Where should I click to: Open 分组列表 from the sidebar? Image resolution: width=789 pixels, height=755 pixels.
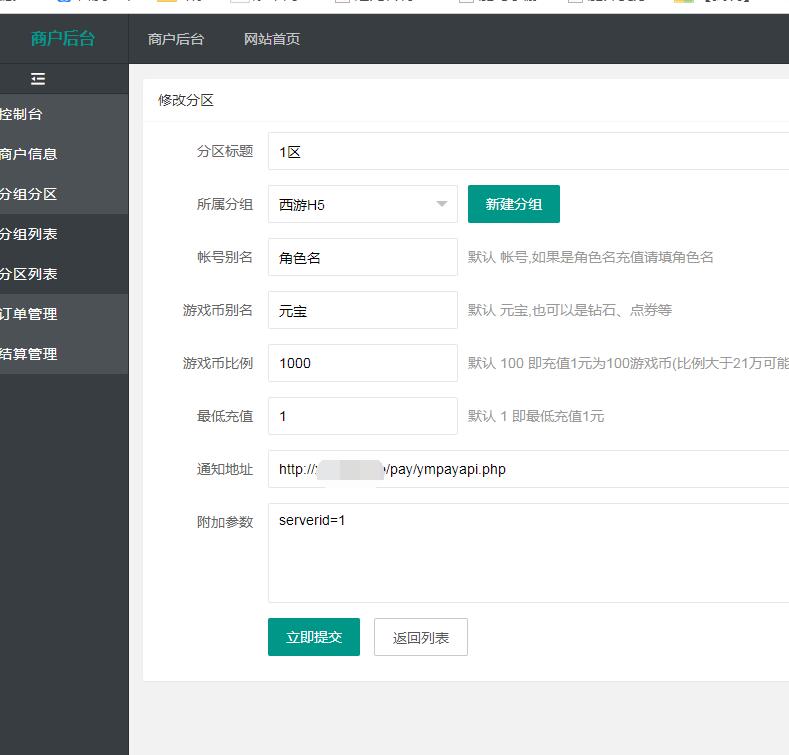(x=29, y=234)
